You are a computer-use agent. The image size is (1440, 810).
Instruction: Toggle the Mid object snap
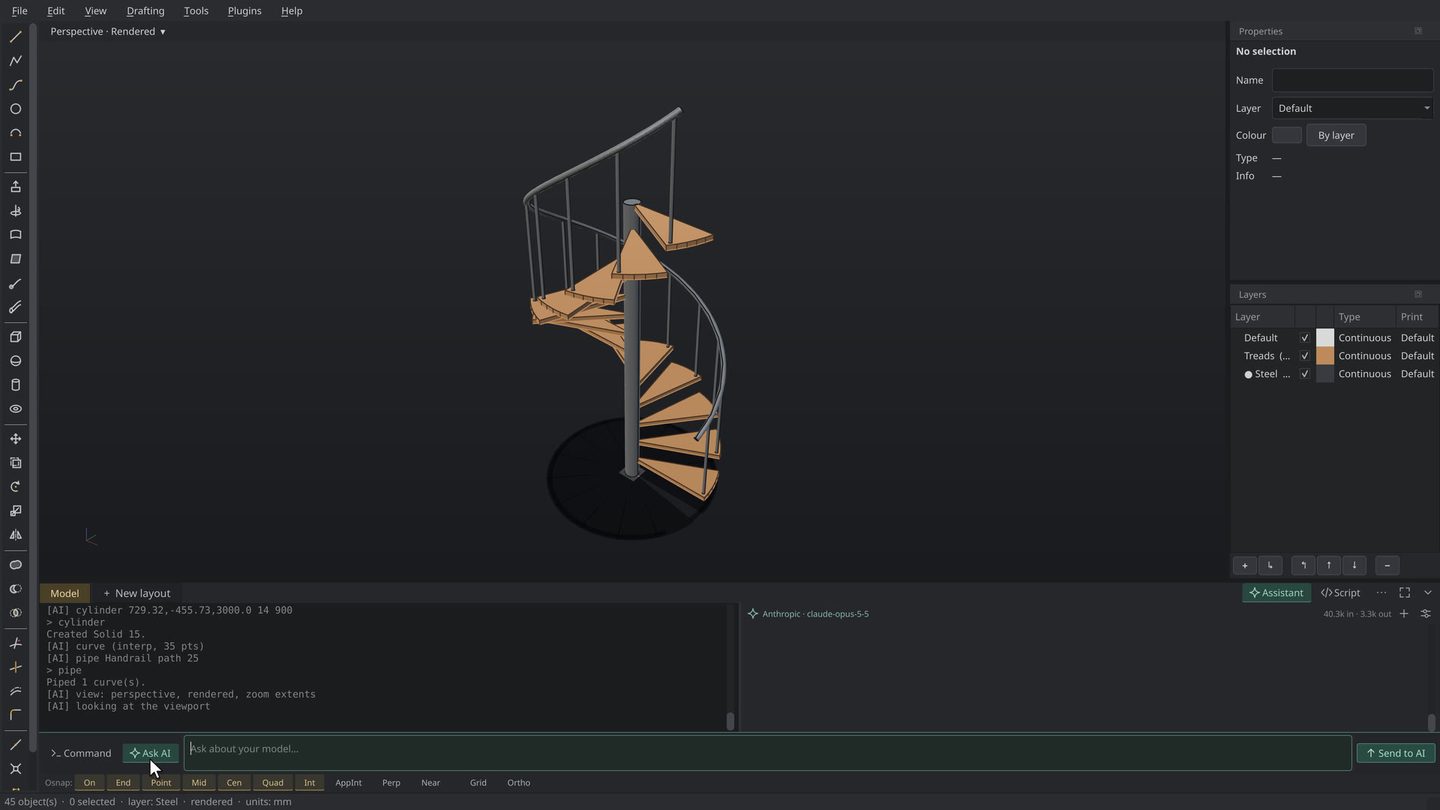pos(199,783)
